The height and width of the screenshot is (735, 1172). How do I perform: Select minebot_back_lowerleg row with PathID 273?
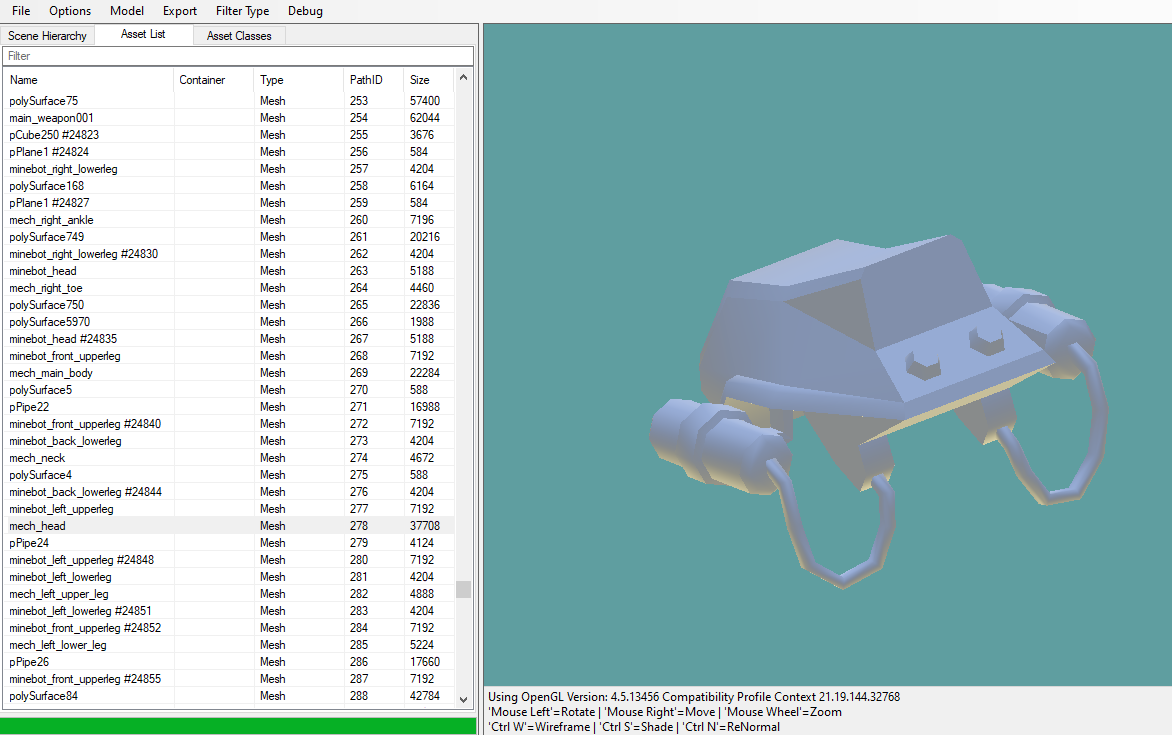[x=229, y=441]
